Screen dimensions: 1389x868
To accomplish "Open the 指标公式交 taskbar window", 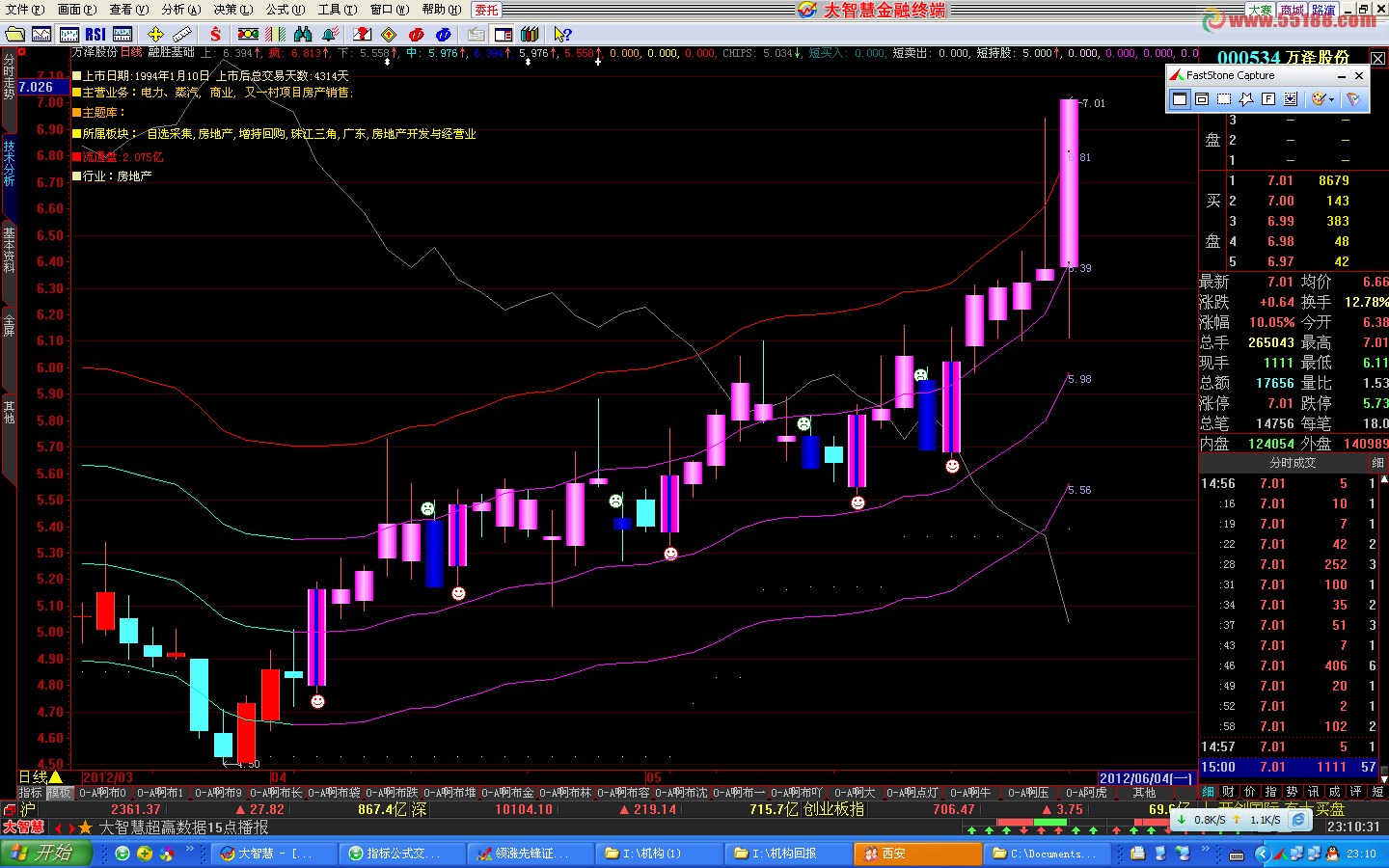I will [x=402, y=854].
